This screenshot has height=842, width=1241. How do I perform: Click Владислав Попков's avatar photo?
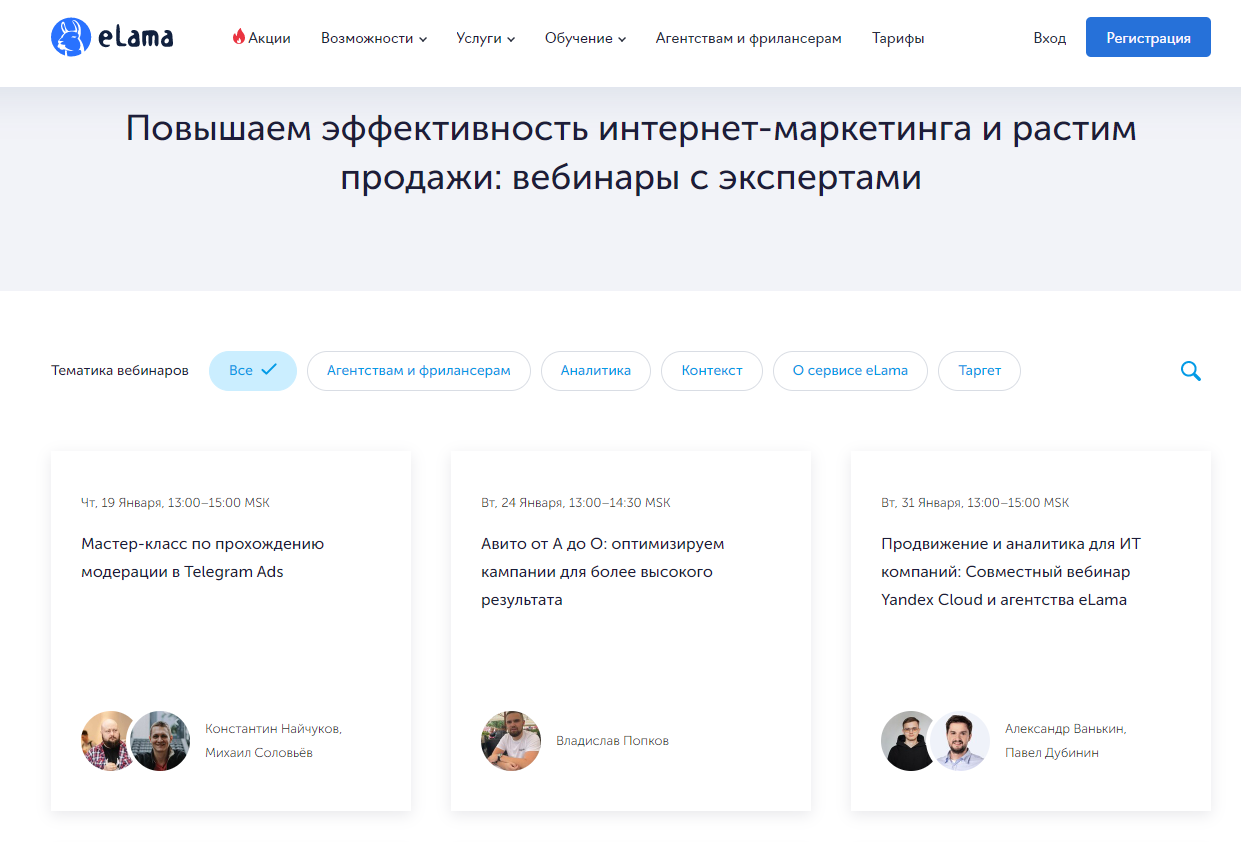click(511, 741)
